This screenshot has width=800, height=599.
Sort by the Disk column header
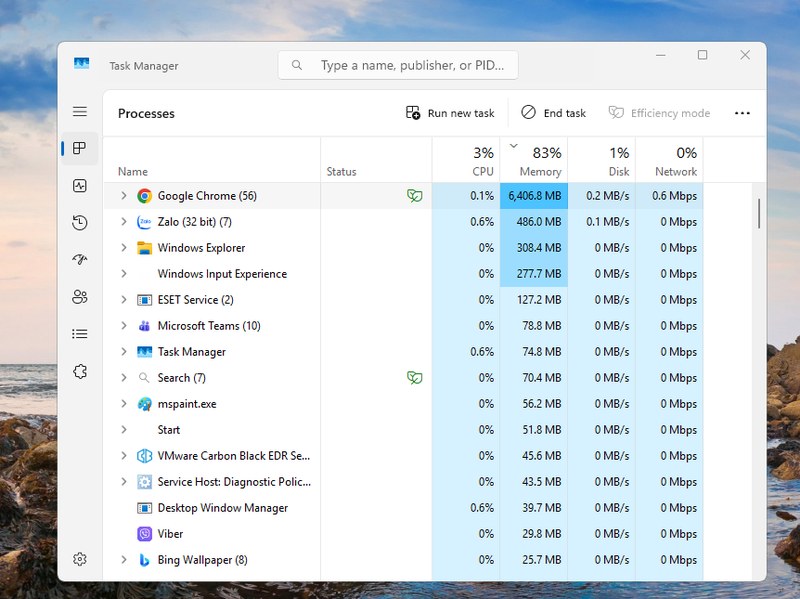coord(602,160)
